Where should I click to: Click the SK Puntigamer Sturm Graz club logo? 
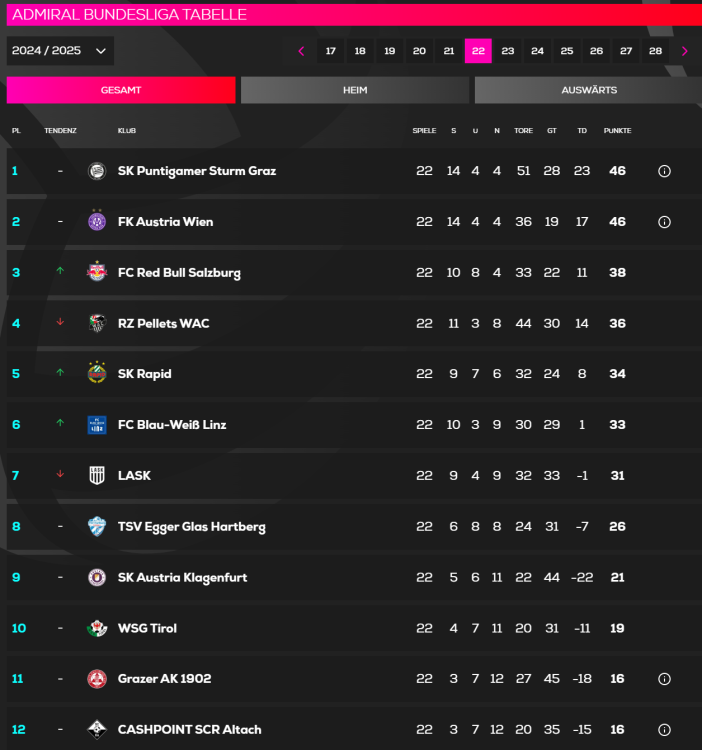(97, 171)
